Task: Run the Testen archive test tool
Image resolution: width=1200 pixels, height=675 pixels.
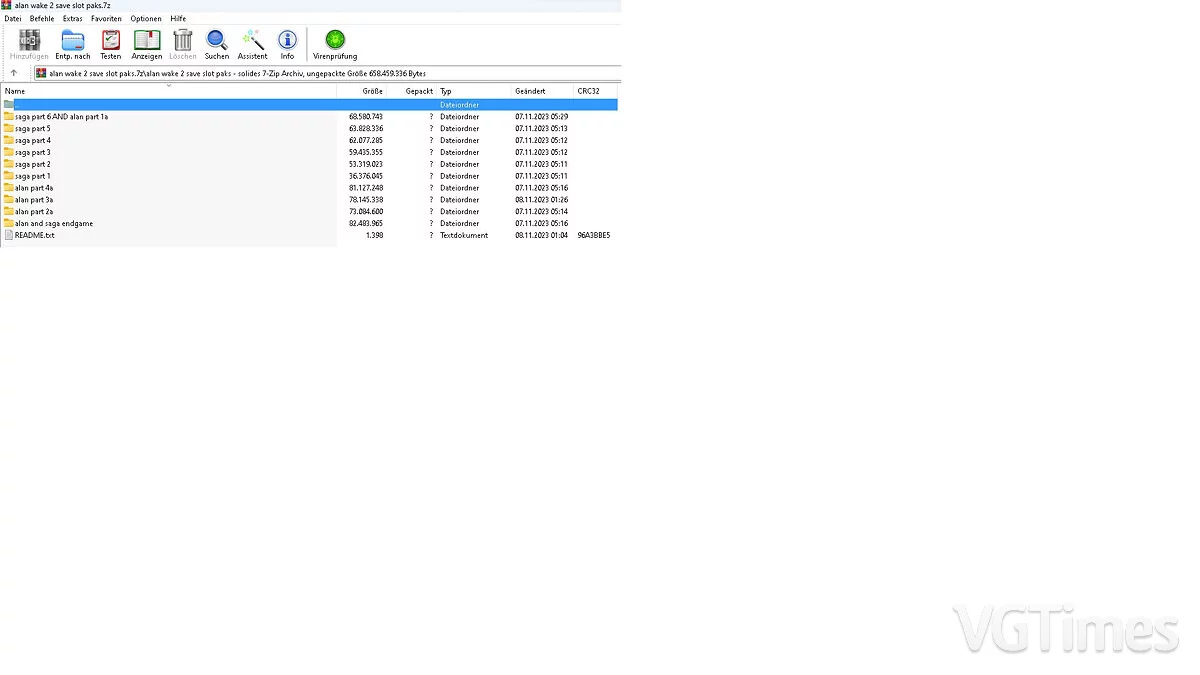Action: [110, 41]
